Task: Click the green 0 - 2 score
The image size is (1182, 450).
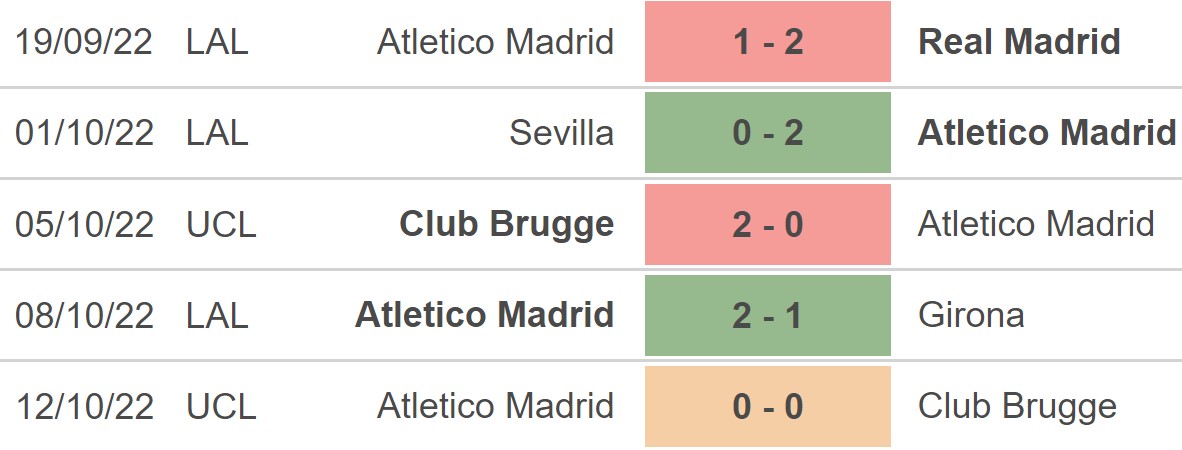Action: (x=767, y=133)
